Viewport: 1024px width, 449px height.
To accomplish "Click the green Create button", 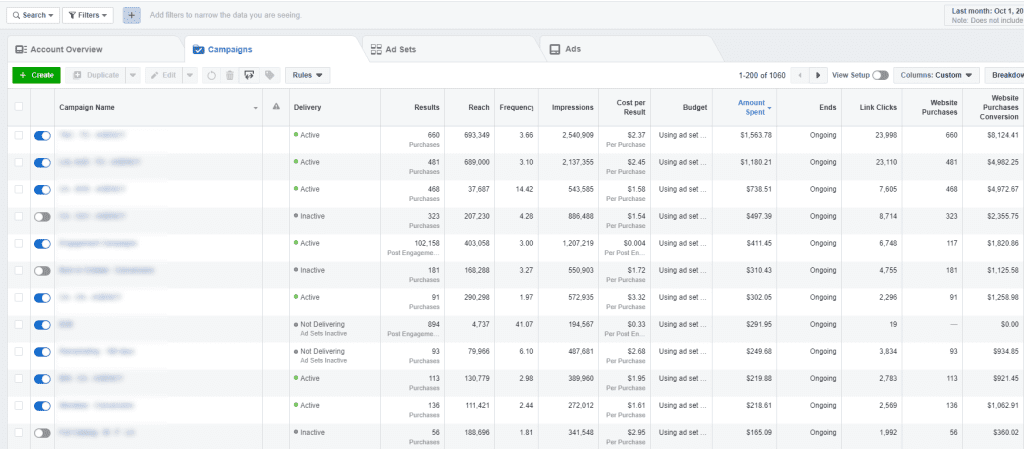I will (36, 75).
